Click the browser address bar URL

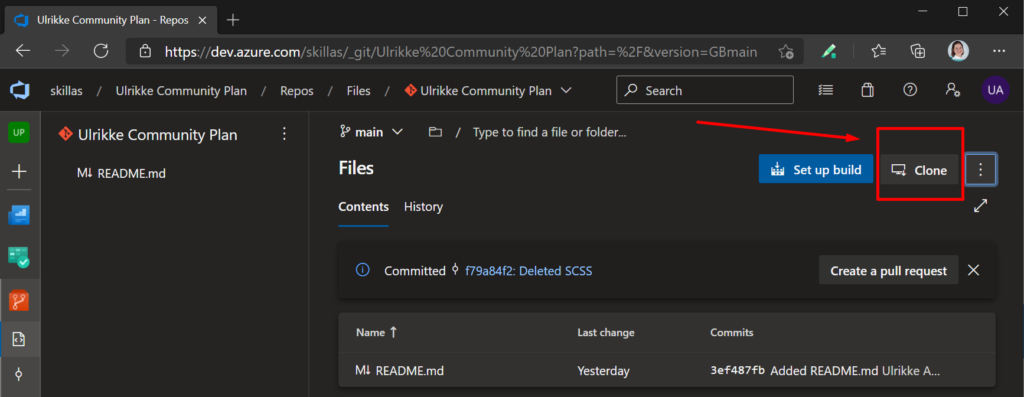pos(460,52)
